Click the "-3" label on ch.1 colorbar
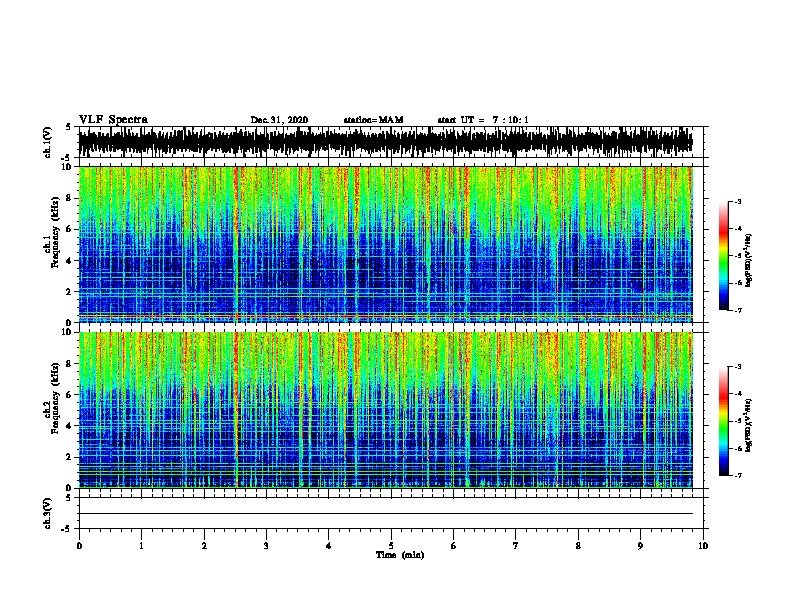Screen dimensions: 792x612 tap(738, 201)
